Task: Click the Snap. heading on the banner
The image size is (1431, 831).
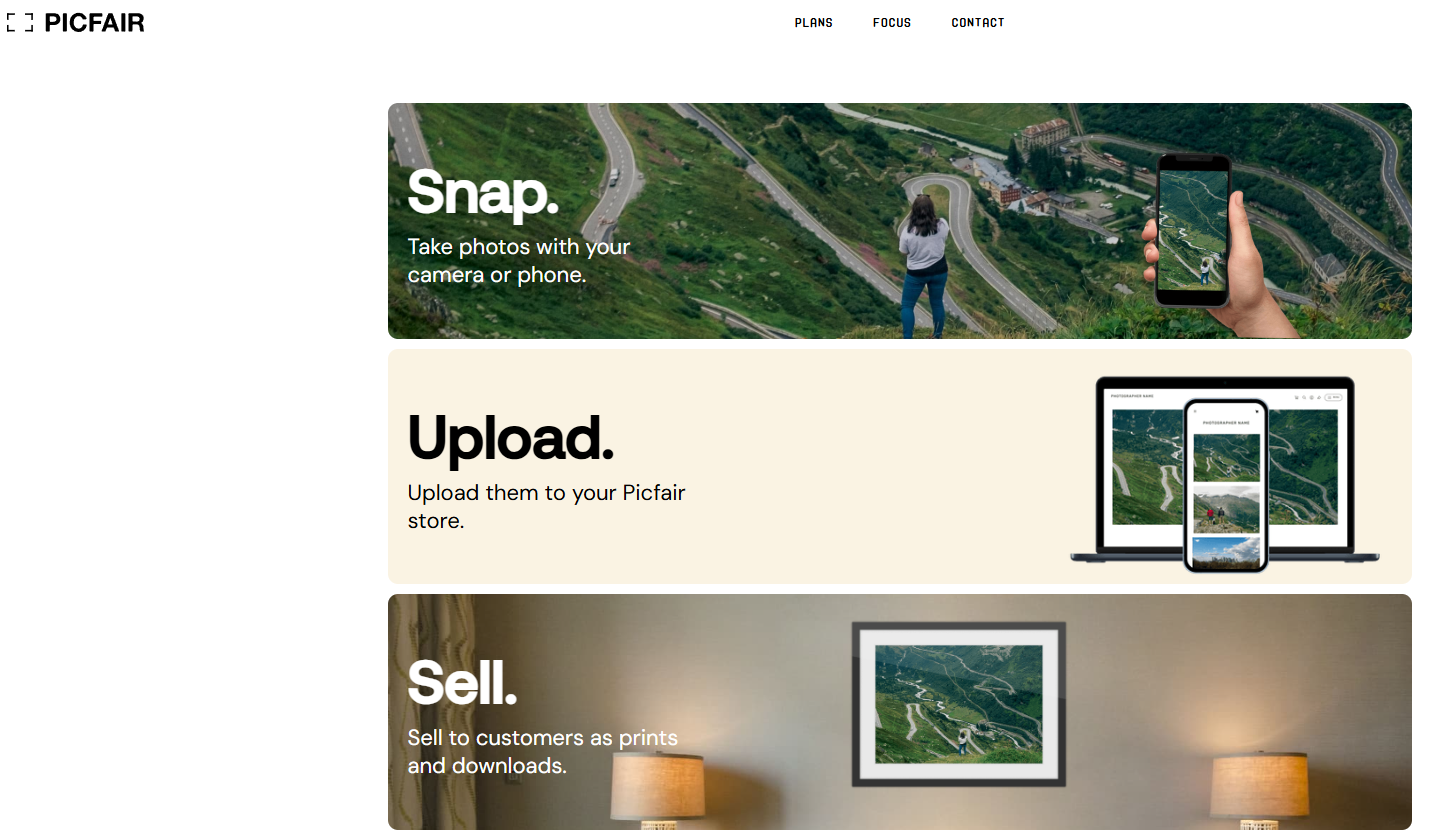Action: (x=483, y=191)
